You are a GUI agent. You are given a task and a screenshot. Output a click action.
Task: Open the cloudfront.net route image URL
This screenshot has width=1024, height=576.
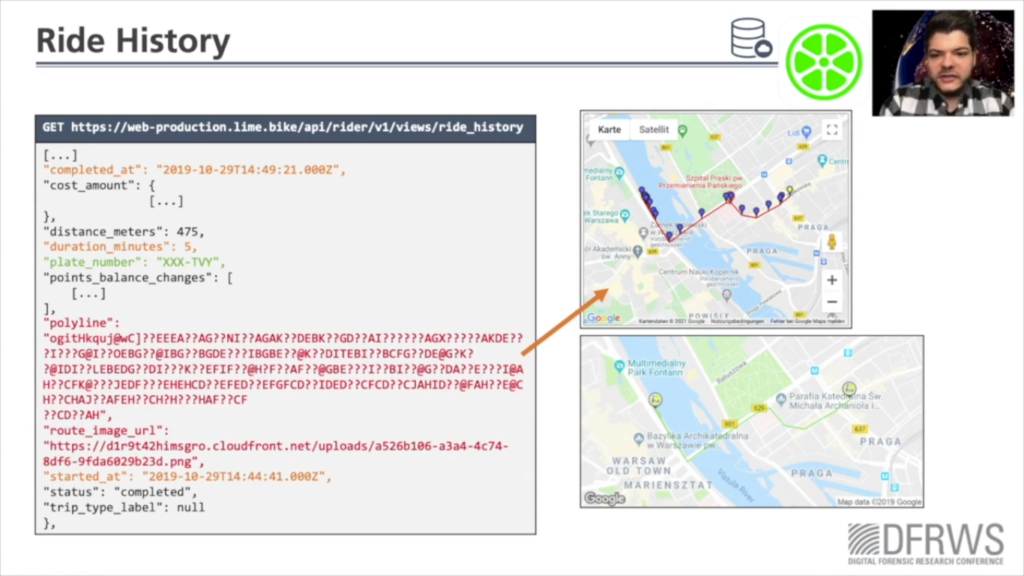point(276,454)
